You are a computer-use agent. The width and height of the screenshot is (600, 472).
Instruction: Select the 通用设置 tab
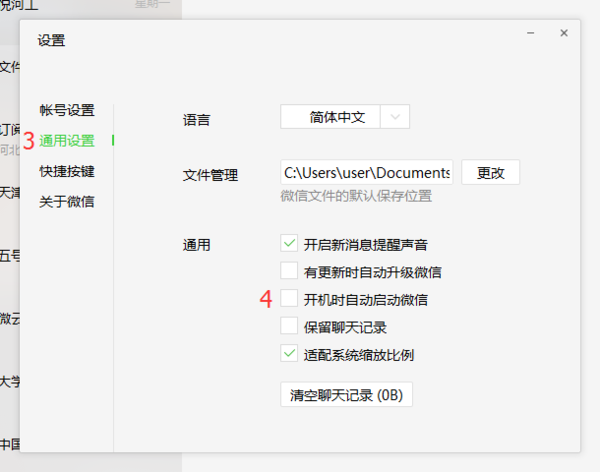click(67, 141)
